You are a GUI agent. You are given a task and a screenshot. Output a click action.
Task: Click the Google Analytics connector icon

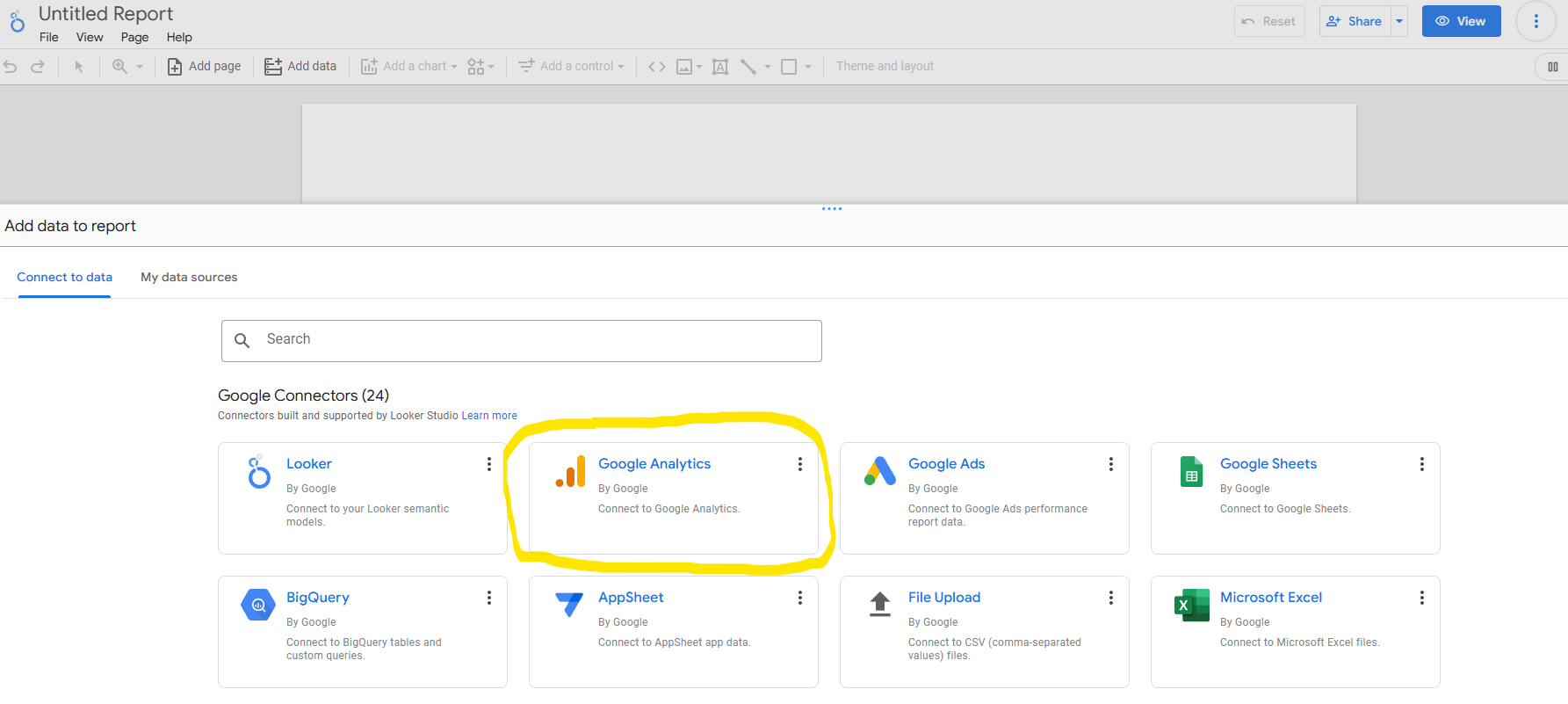click(x=570, y=472)
